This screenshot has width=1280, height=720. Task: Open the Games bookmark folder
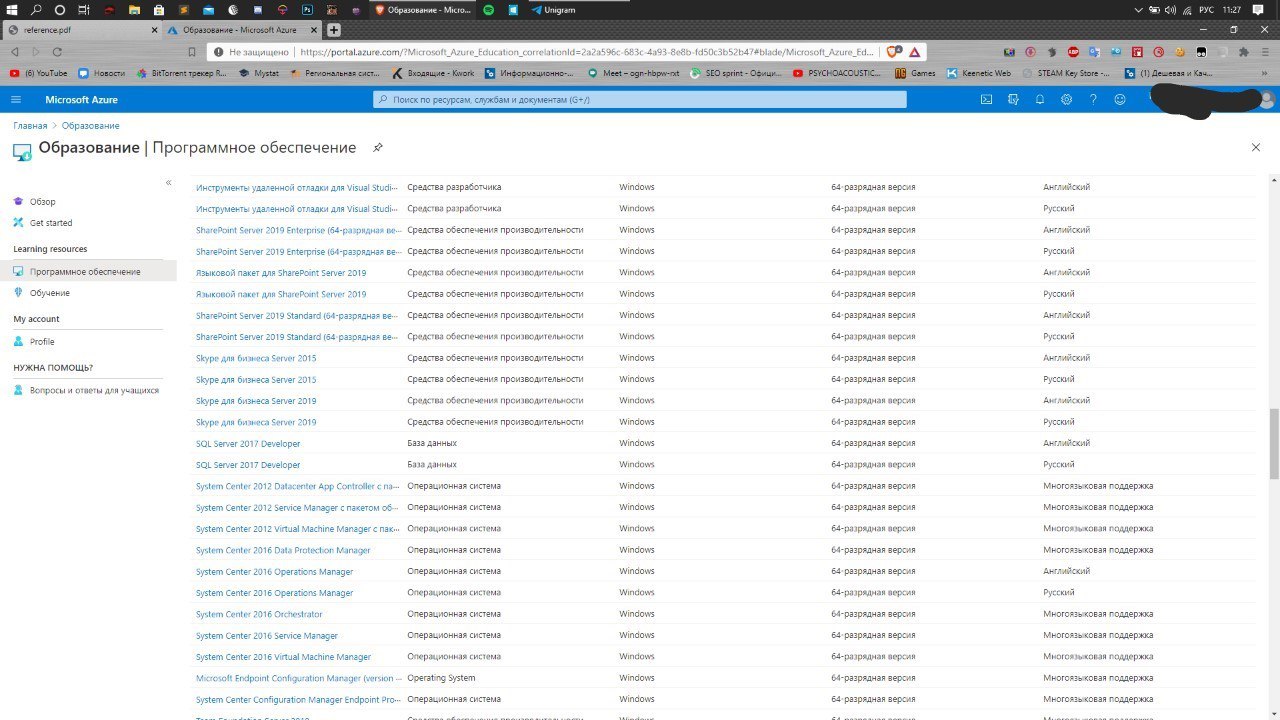[916, 73]
